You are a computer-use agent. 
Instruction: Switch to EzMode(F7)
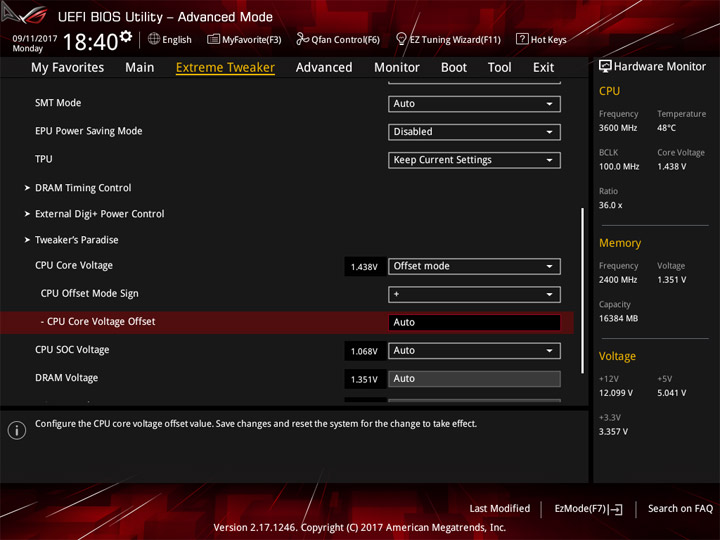coord(589,509)
